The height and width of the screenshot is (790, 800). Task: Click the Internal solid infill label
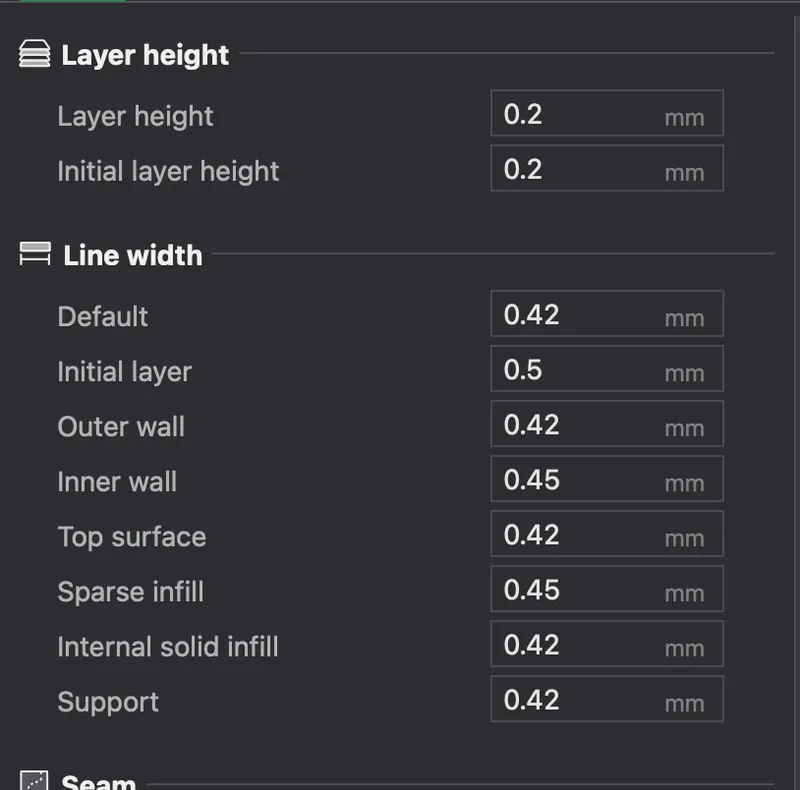(x=168, y=647)
